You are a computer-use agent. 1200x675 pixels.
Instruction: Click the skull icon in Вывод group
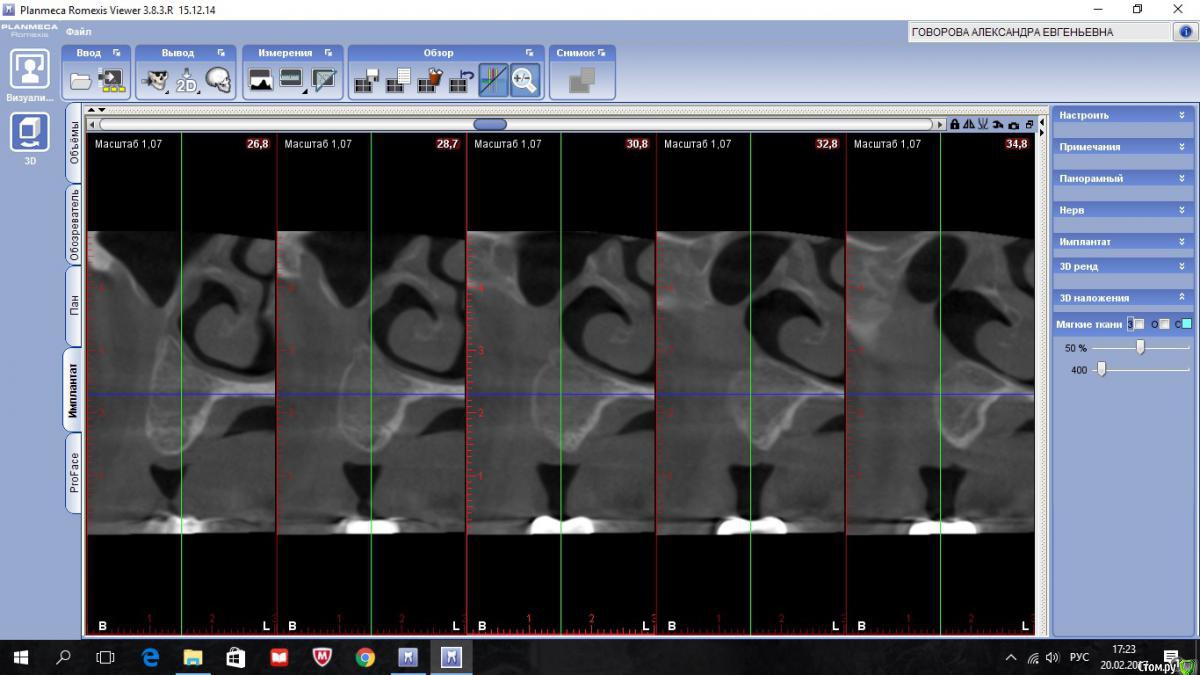(218, 80)
